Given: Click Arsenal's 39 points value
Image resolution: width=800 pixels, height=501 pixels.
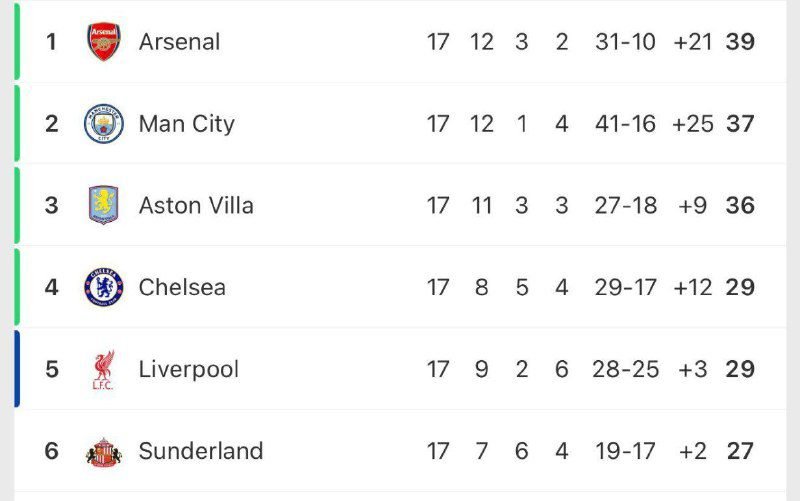Looking at the screenshot, I should [740, 42].
